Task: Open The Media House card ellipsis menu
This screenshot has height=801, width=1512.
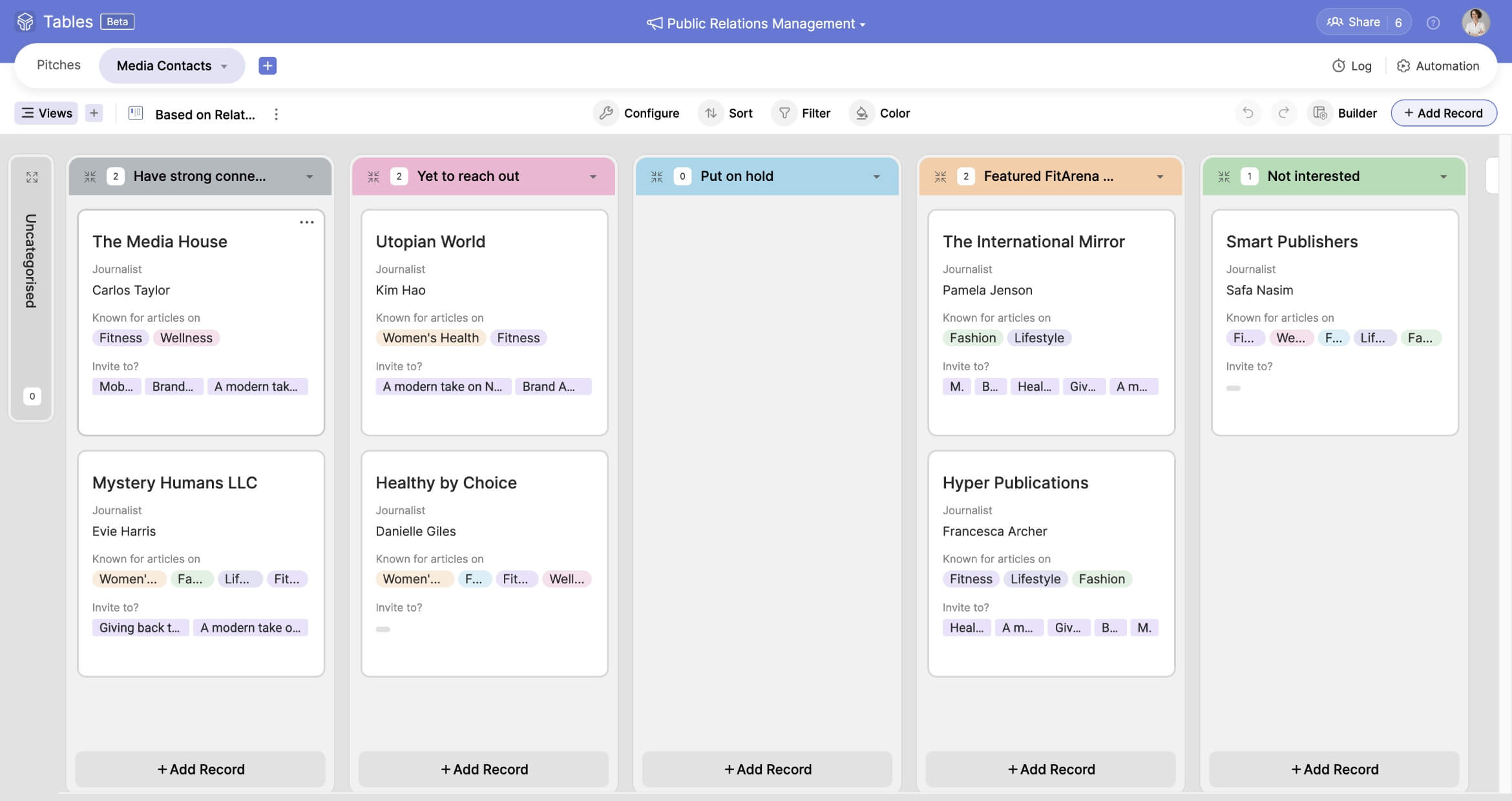Action: point(307,222)
